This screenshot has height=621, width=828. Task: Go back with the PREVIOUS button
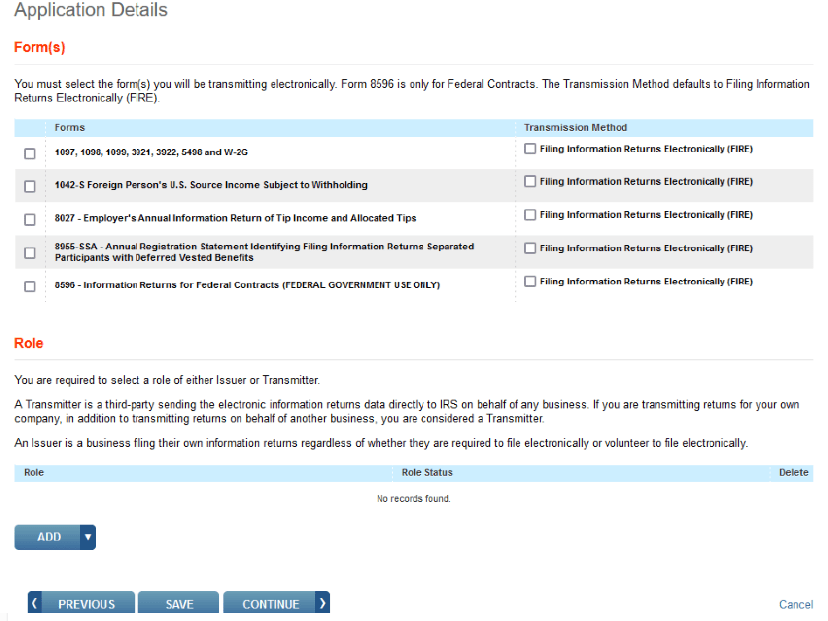tap(80, 604)
